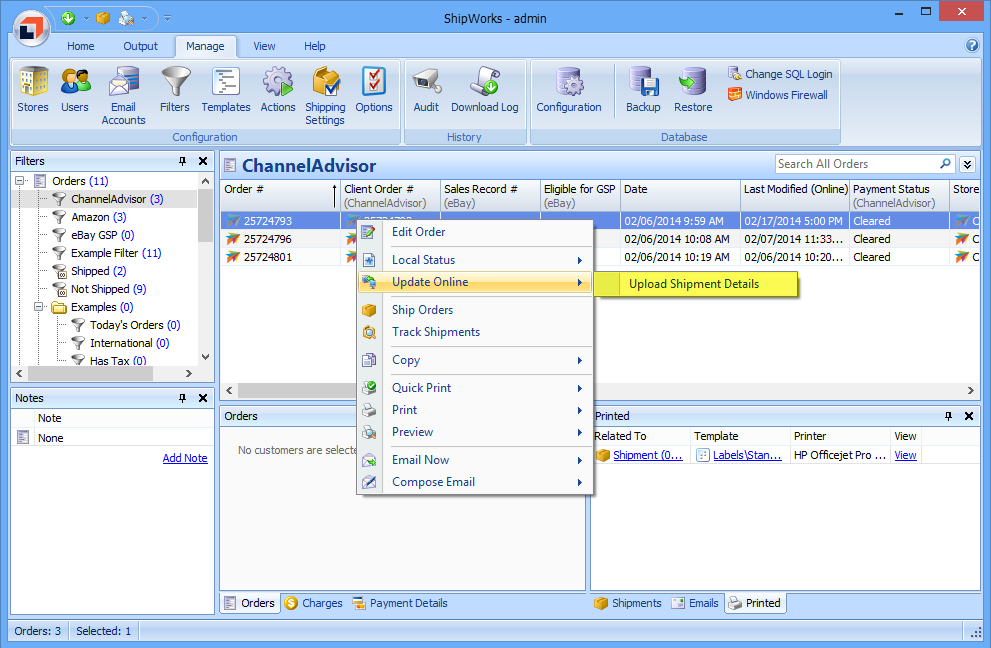This screenshot has height=648, width=991.
Task: Click the ShipWorks application logo button
Action: point(30,29)
